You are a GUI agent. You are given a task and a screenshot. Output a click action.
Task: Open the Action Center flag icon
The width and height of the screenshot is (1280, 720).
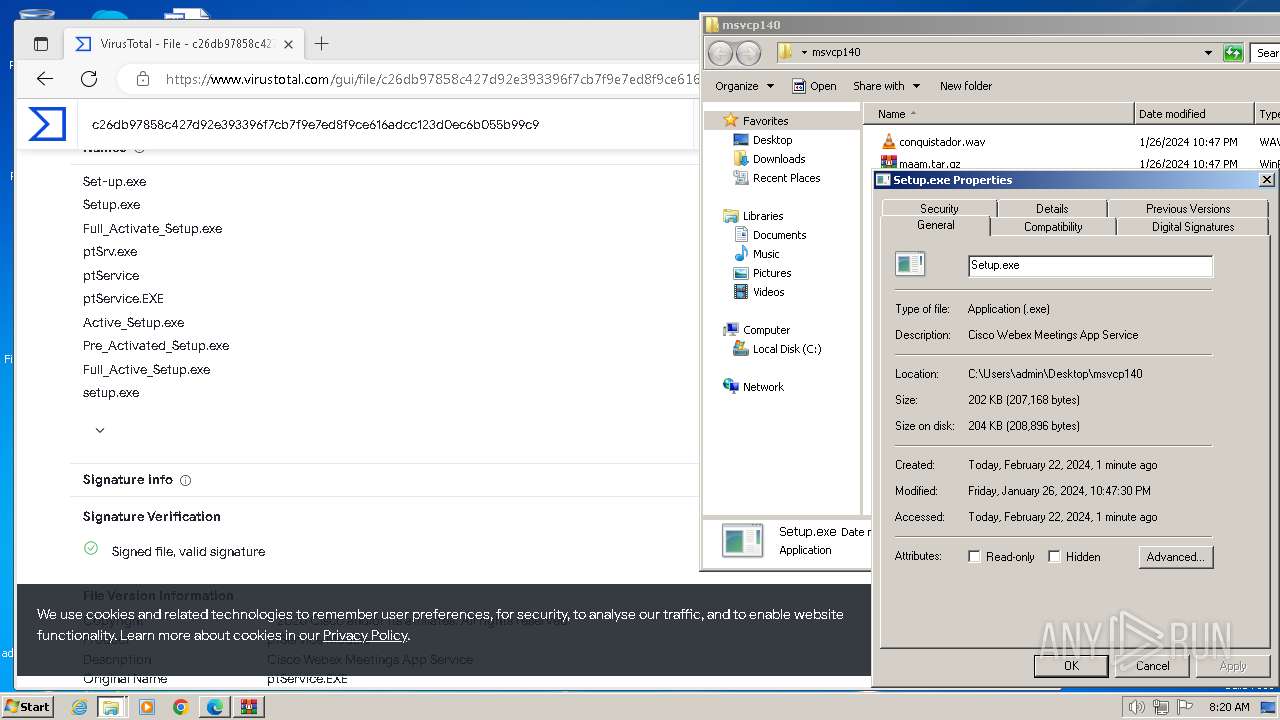point(1184,707)
